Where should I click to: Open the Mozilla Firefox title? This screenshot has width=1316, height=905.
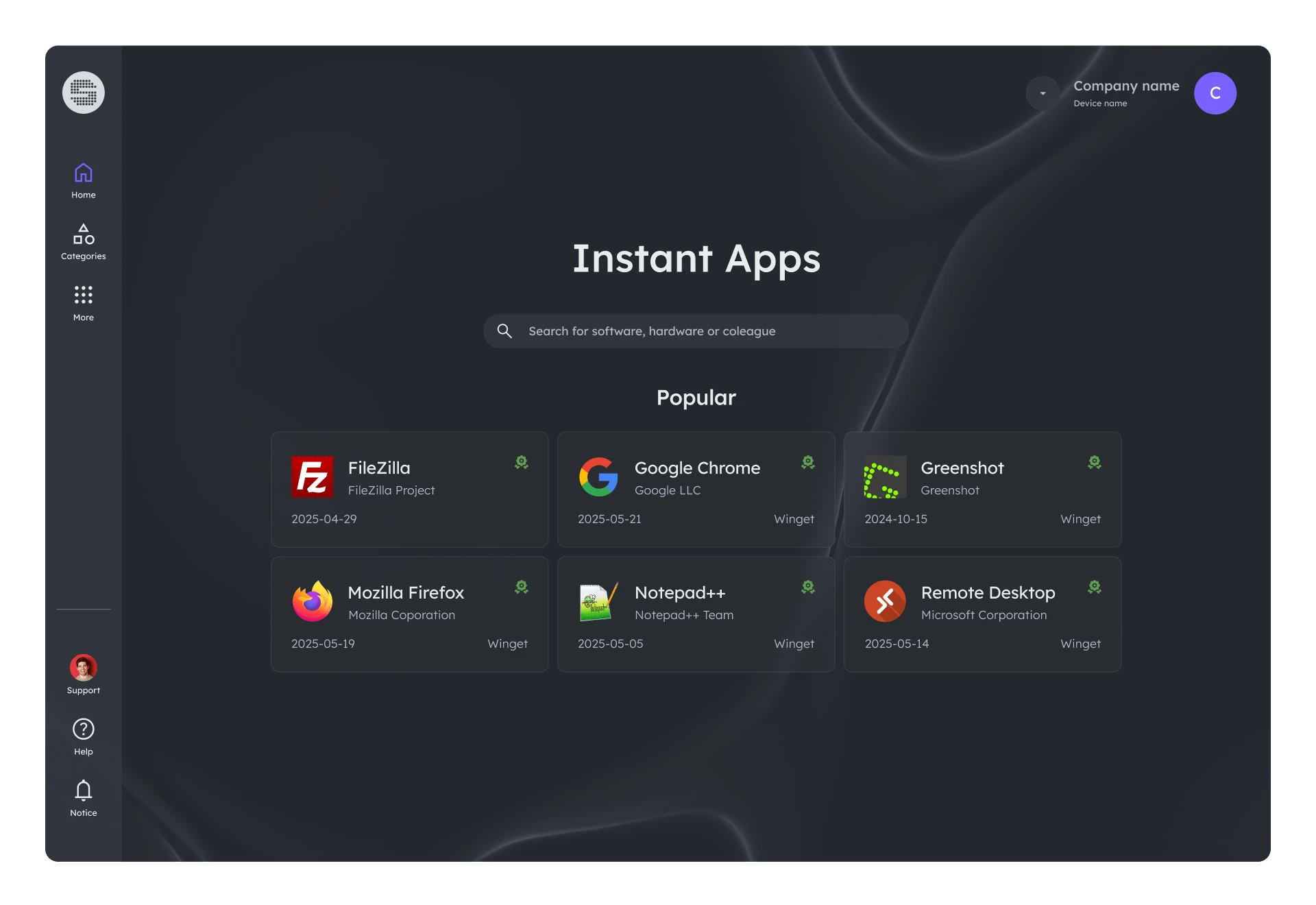(x=406, y=593)
